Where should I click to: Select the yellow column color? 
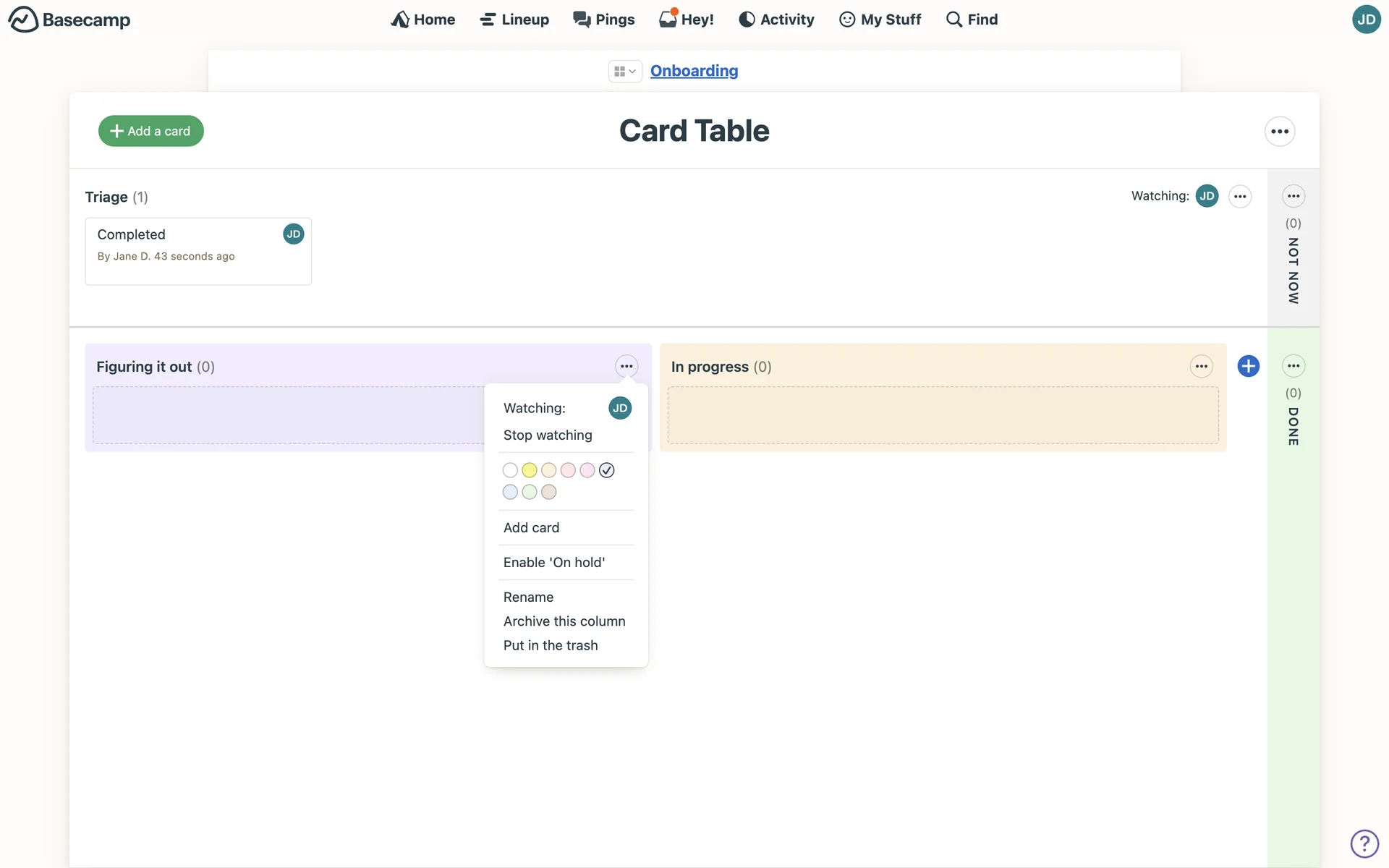[530, 470]
